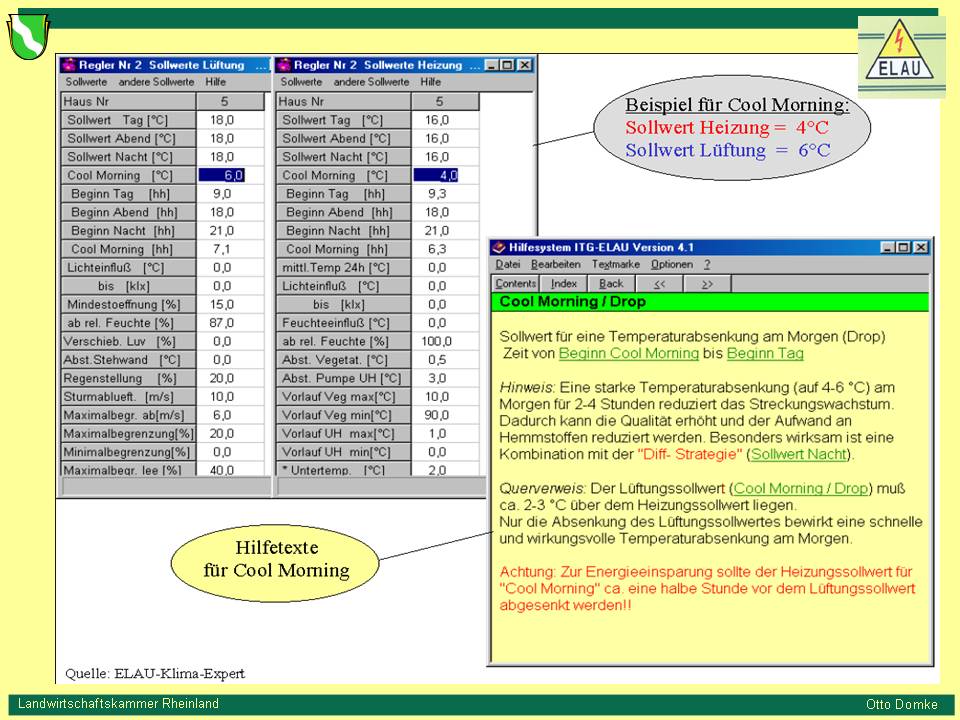Open Hilfe menu in Heizung window
Image resolution: width=960 pixels, height=720 pixels.
tap(430, 82)
